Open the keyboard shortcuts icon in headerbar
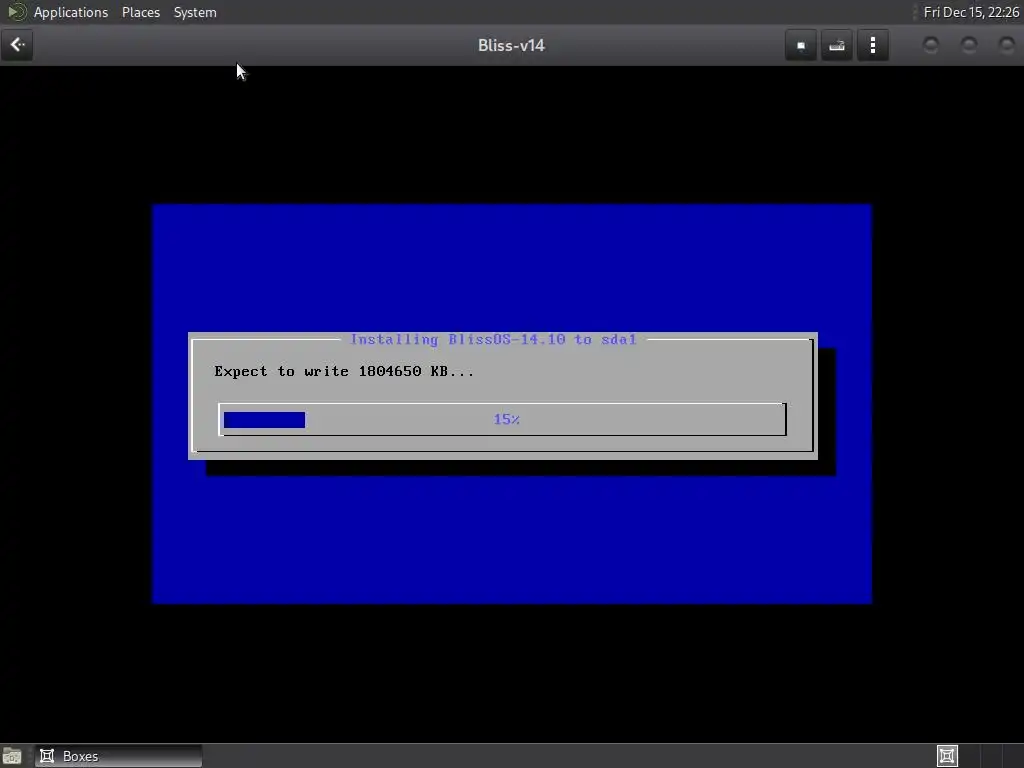The height and width of the screenshot is (768, 1024). [x=837, y=46]
